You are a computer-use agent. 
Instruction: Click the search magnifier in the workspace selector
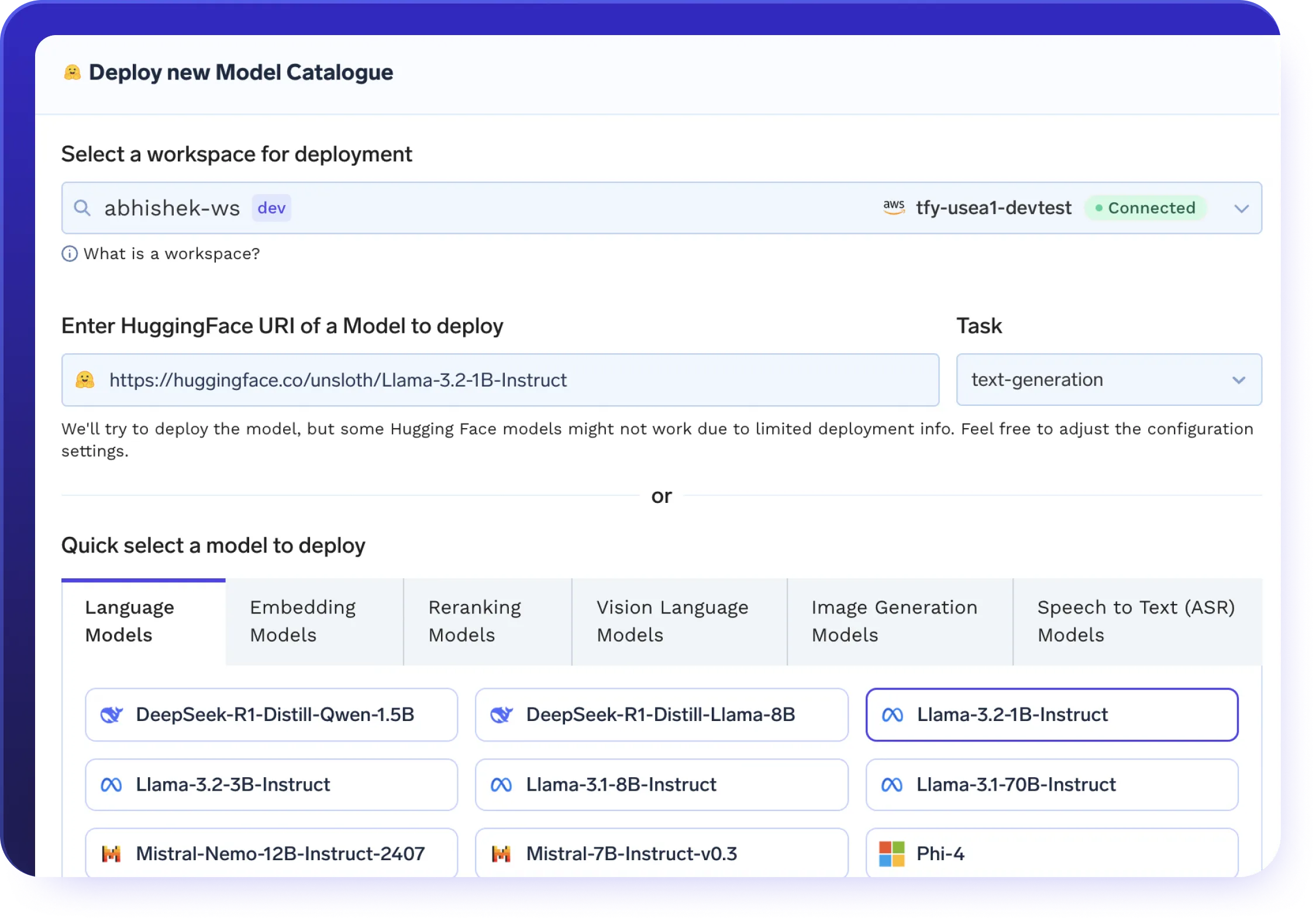[82, 208]
